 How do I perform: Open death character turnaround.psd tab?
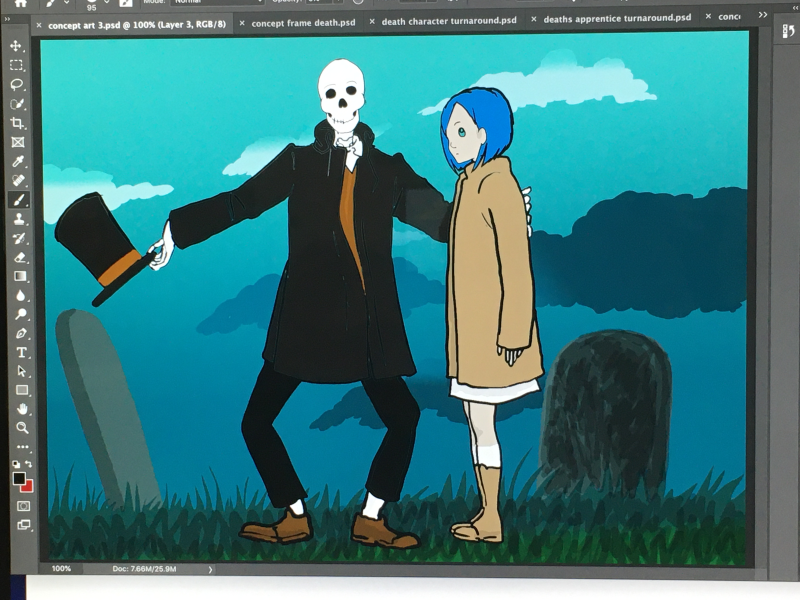(448, 20)
